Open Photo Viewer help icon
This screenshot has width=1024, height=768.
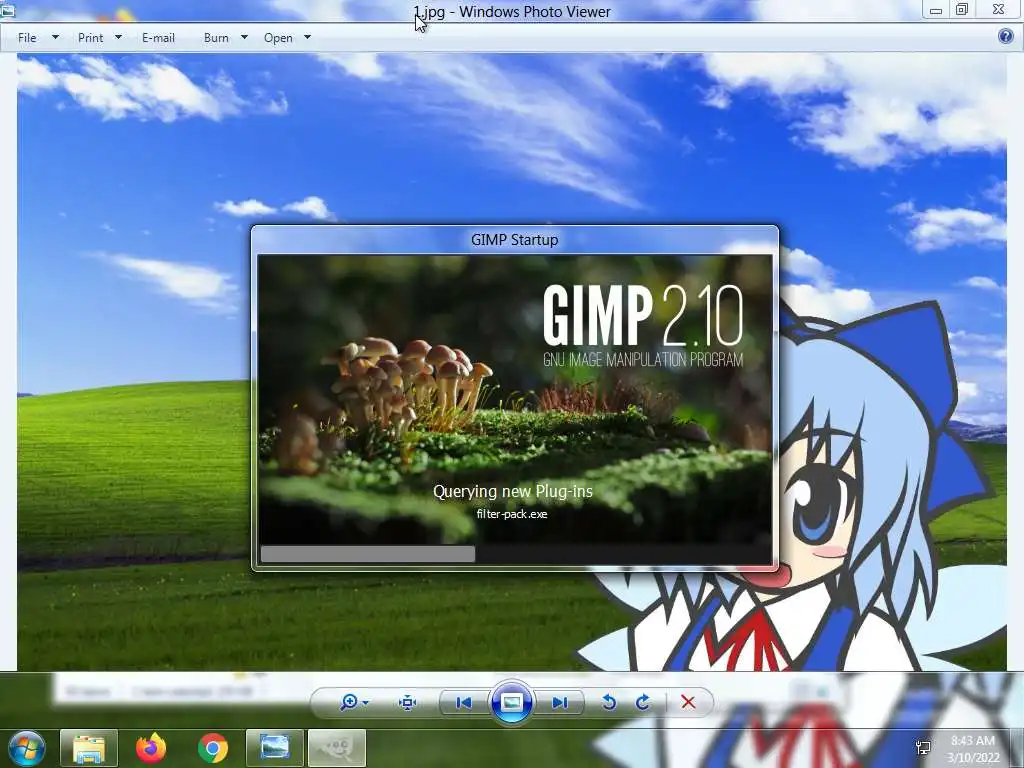click(x=1006, y=37)
